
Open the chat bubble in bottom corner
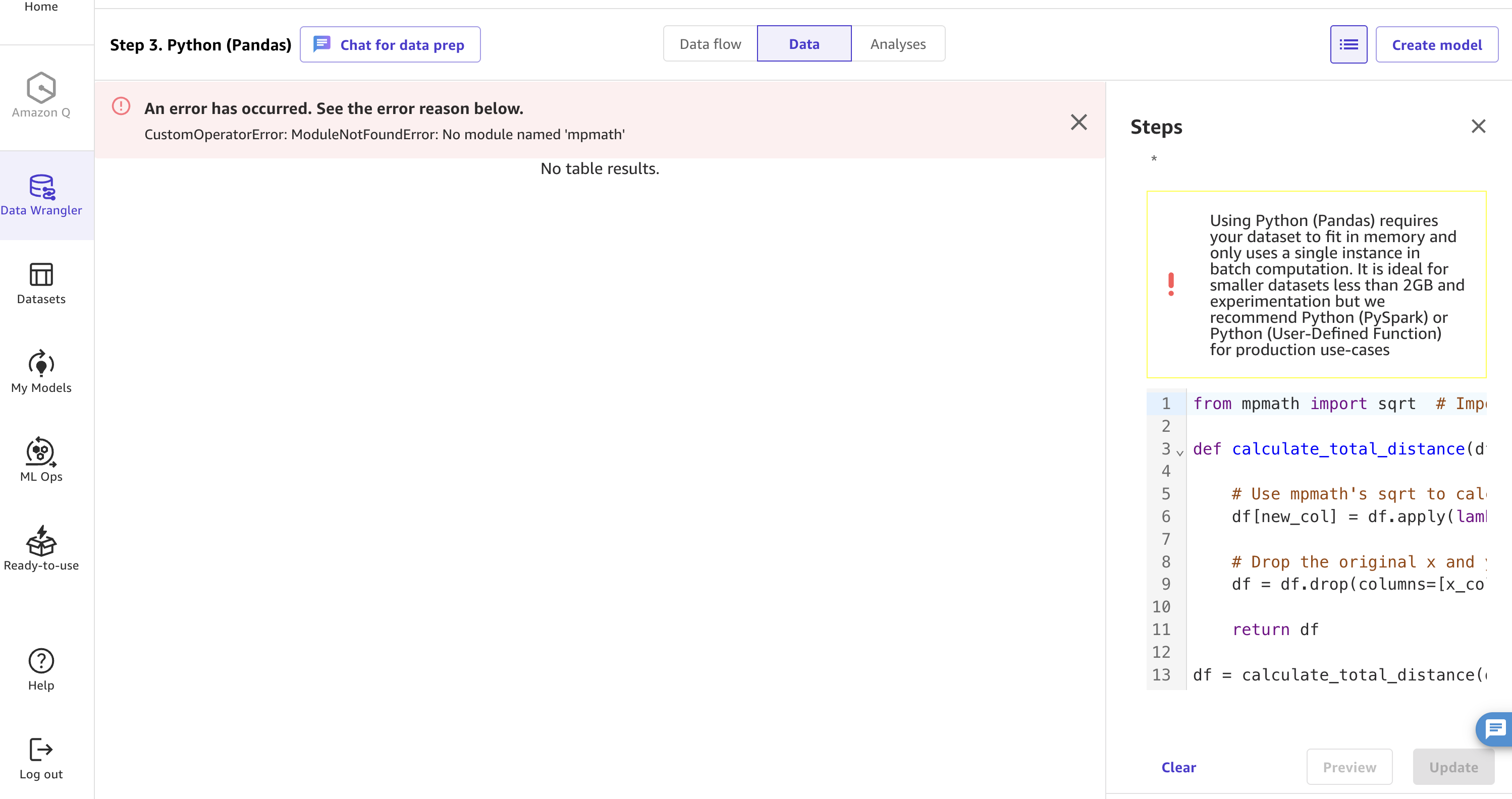pos(1494,729)
